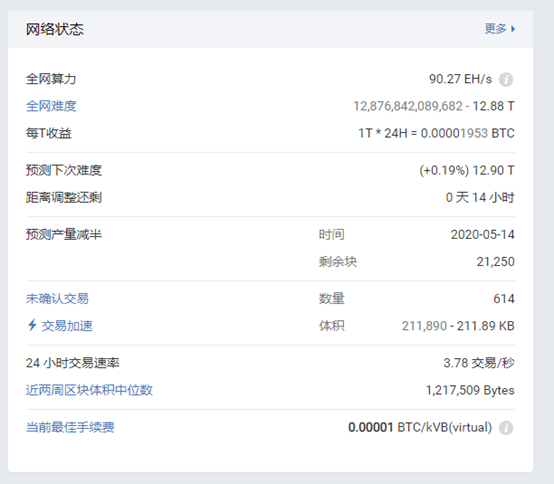
Task: Open the 未确认交易 link
Action: point(57,299)
